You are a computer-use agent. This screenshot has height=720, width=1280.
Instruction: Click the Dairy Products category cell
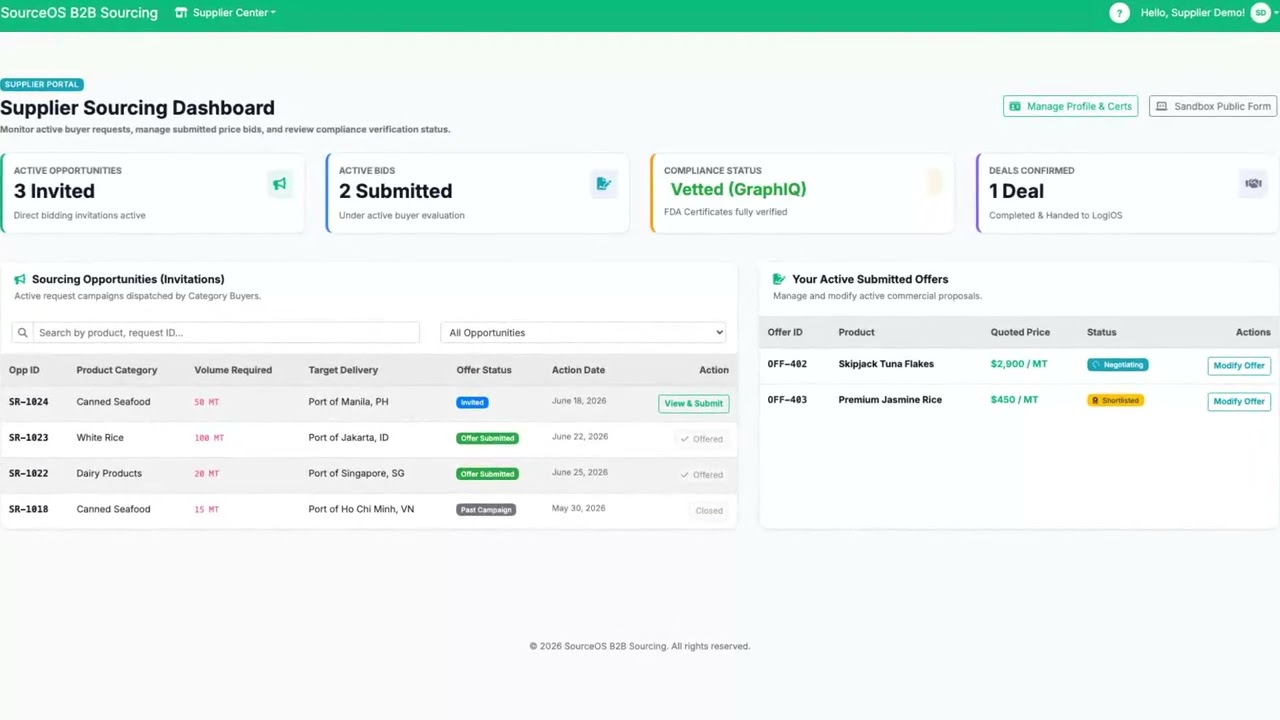pyautogui.click(x=109, y=474)
